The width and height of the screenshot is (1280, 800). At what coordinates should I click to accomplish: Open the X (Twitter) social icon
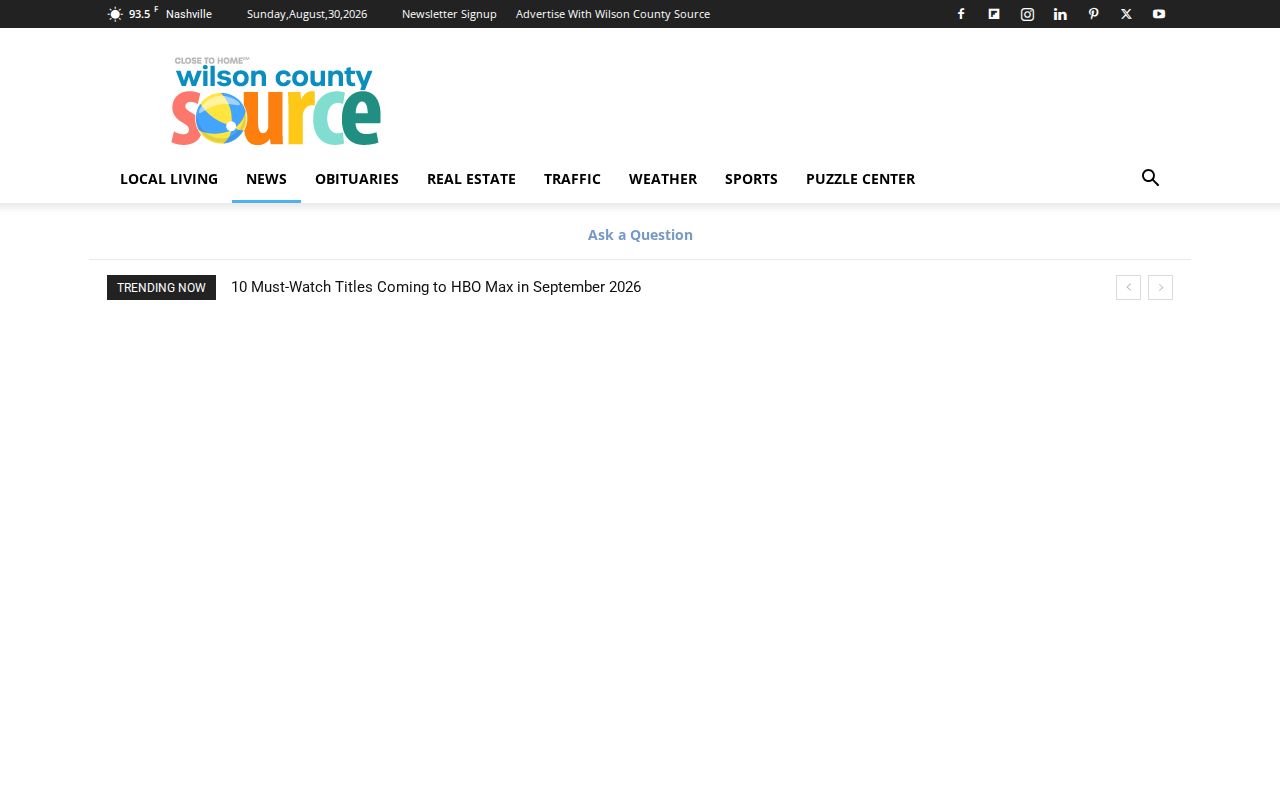tap(1126, 14)
